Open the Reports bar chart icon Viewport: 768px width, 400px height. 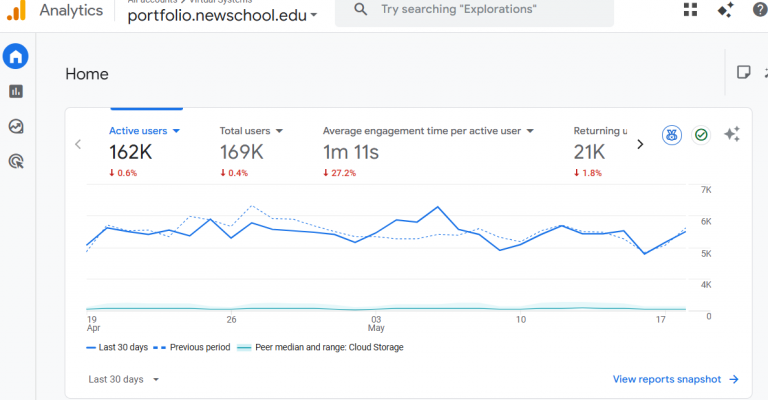[x=16, y=91]
